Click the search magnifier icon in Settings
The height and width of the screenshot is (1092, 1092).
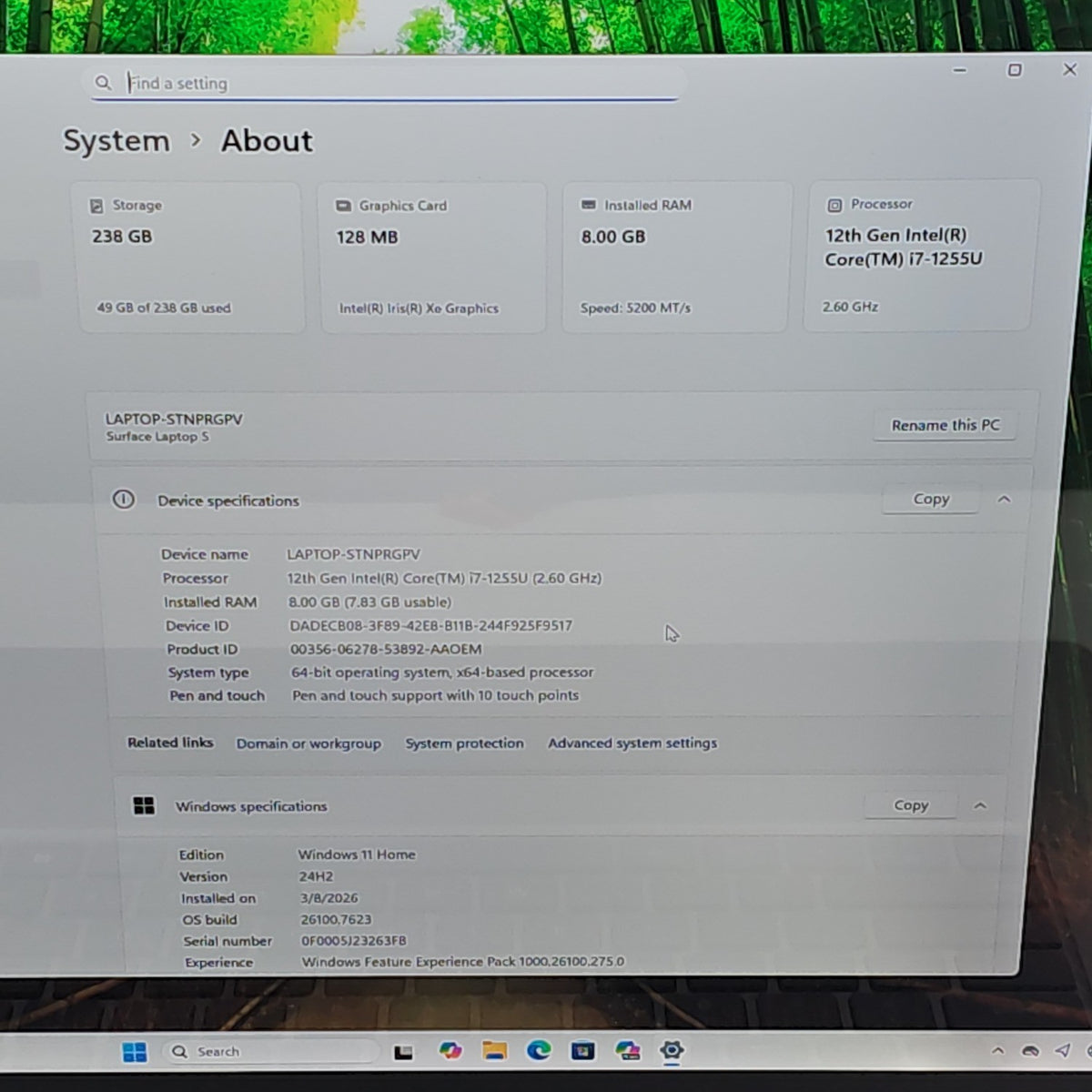coord(104,83)
